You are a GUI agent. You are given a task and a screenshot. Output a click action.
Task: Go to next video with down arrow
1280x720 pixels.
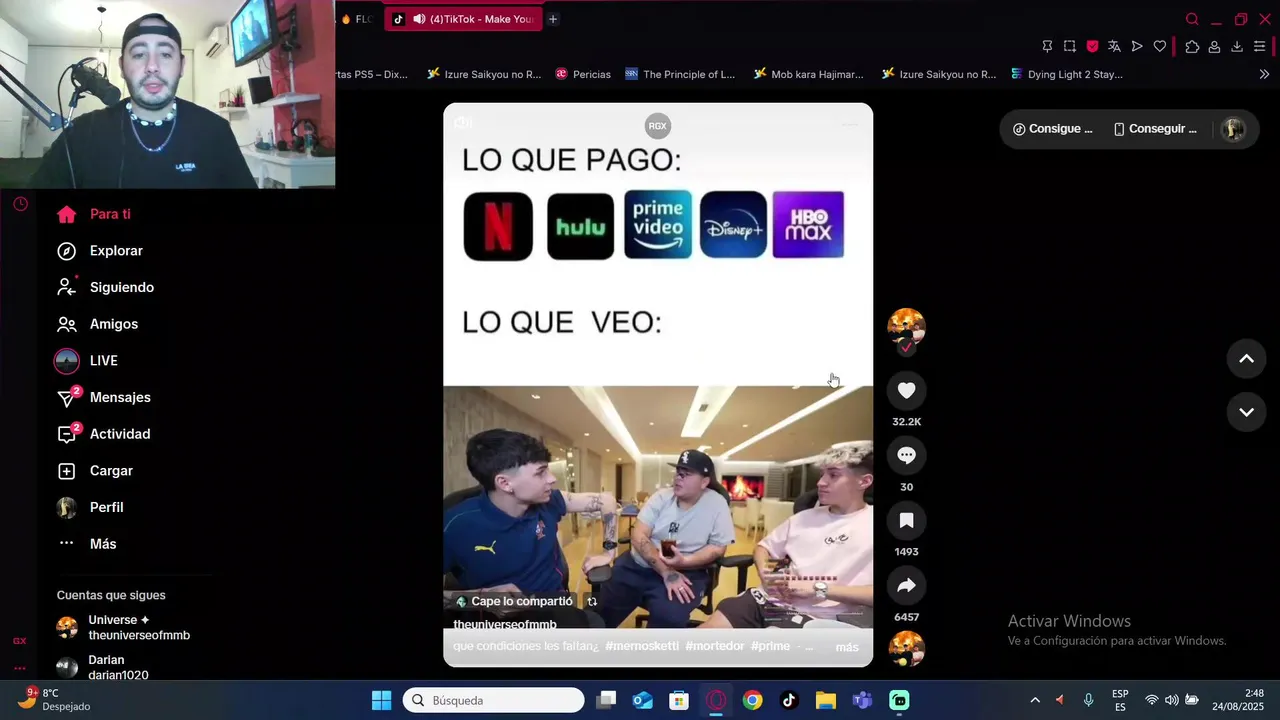[1246, 412]
